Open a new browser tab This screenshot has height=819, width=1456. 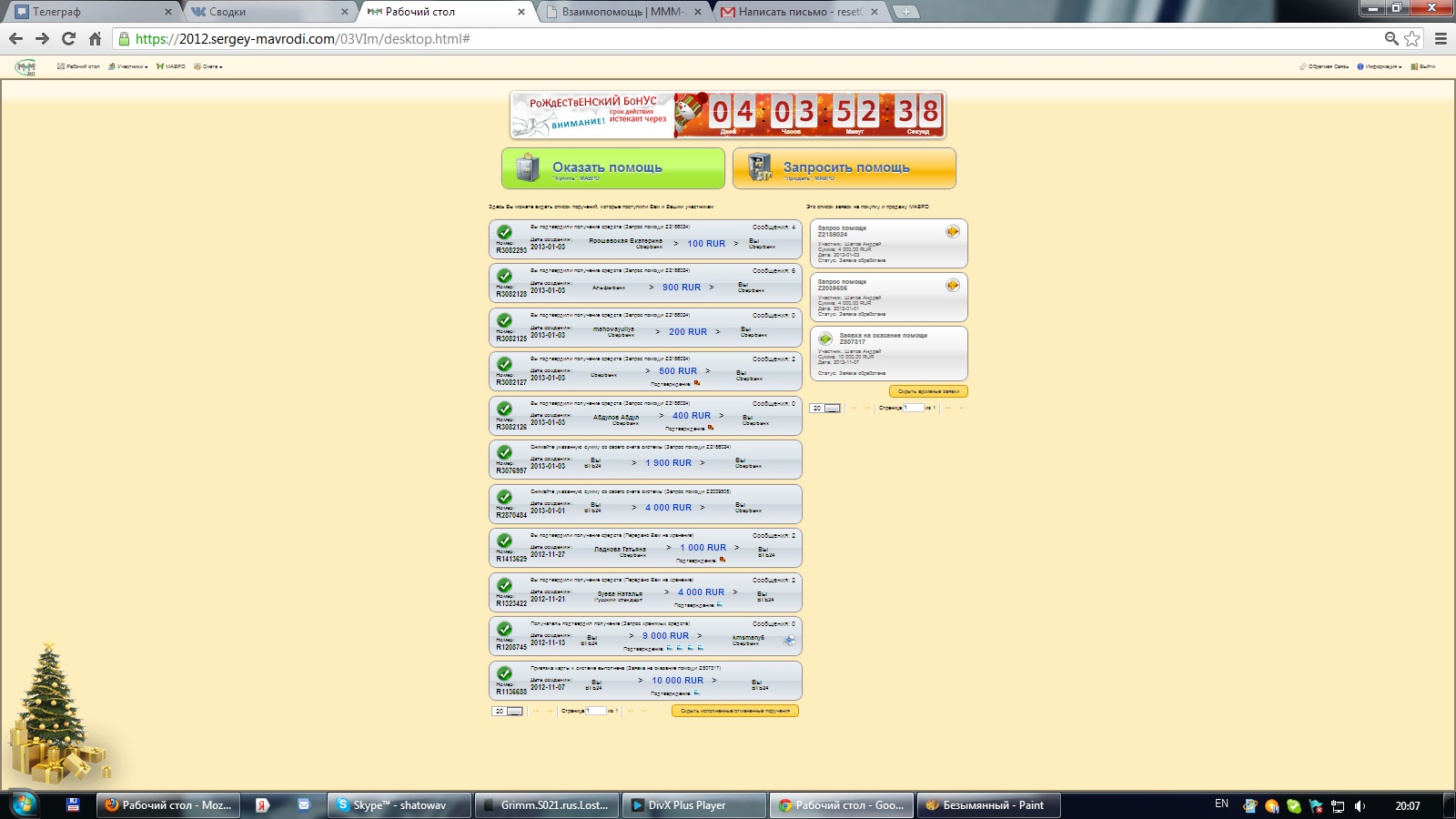905,12
